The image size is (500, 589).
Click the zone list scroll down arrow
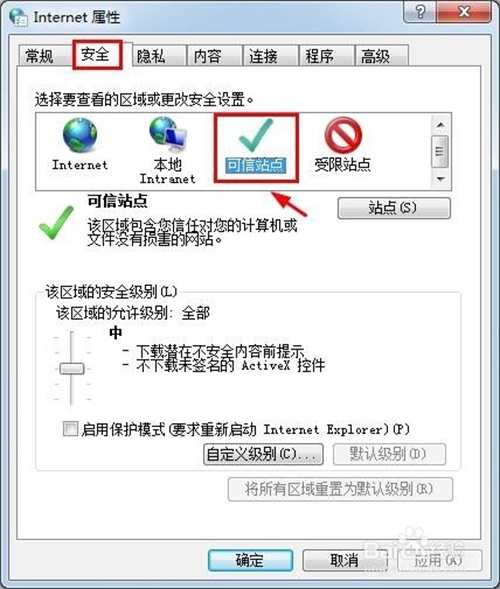(441, 179)
